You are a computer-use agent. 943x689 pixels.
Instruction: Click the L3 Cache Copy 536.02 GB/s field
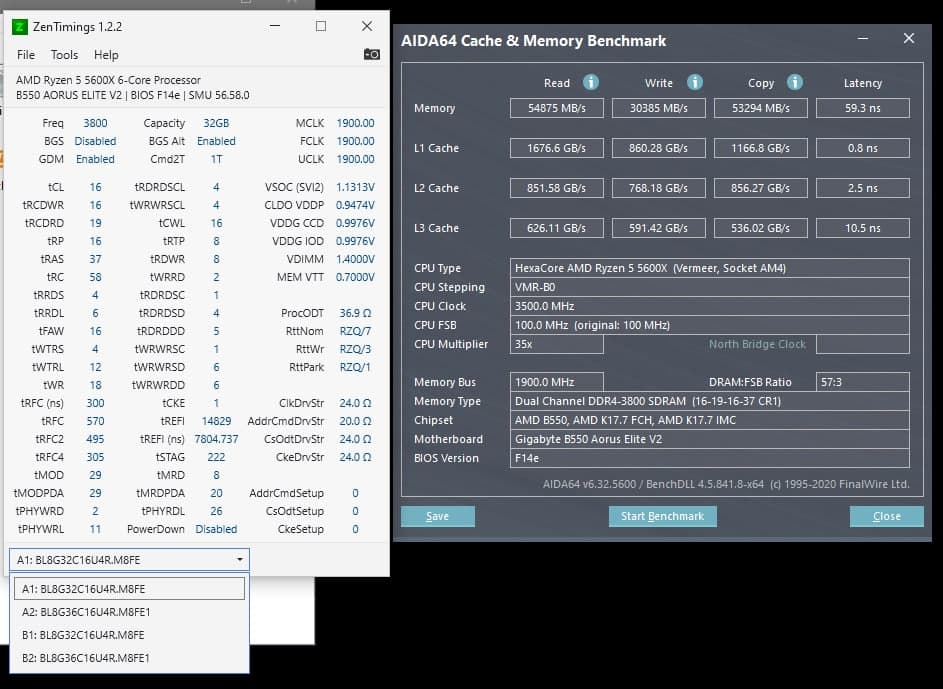click(x=761, y=228)
